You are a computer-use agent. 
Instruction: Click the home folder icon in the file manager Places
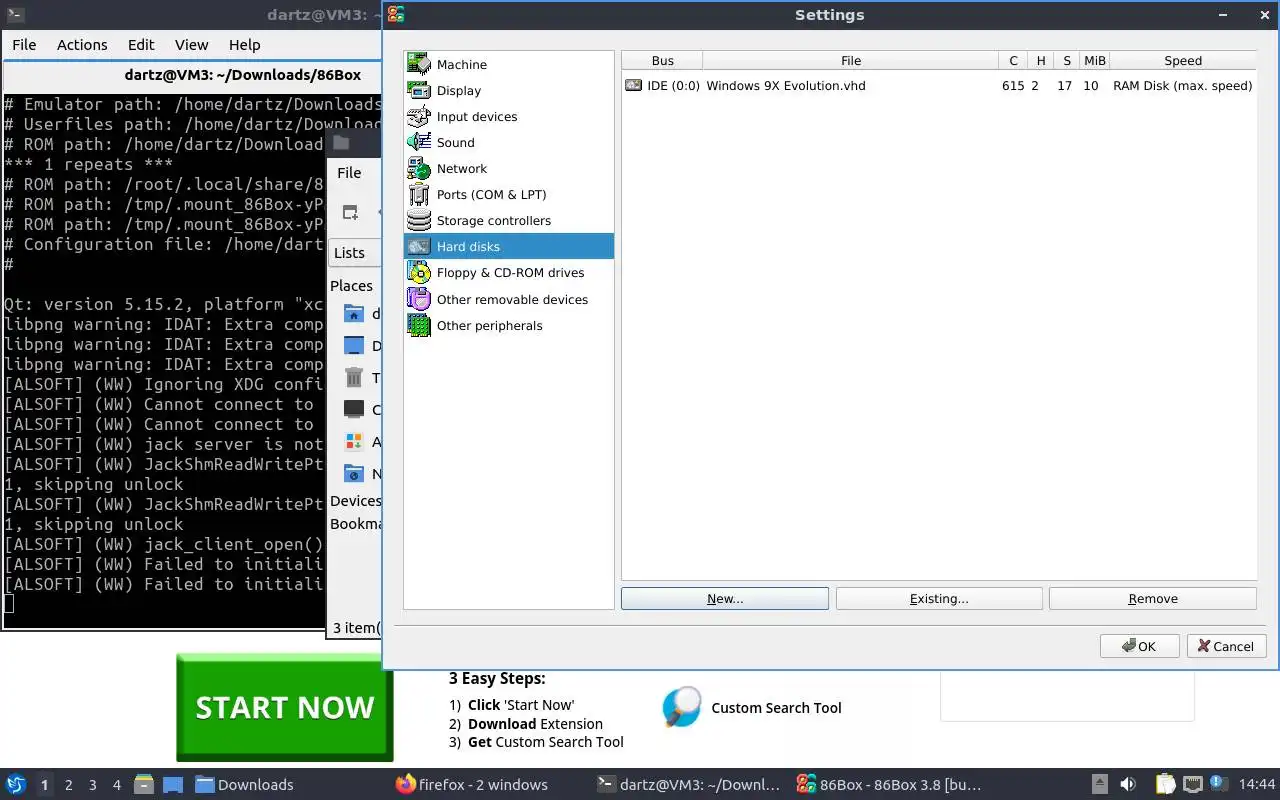pyautogui.click(x=353, y=313)
